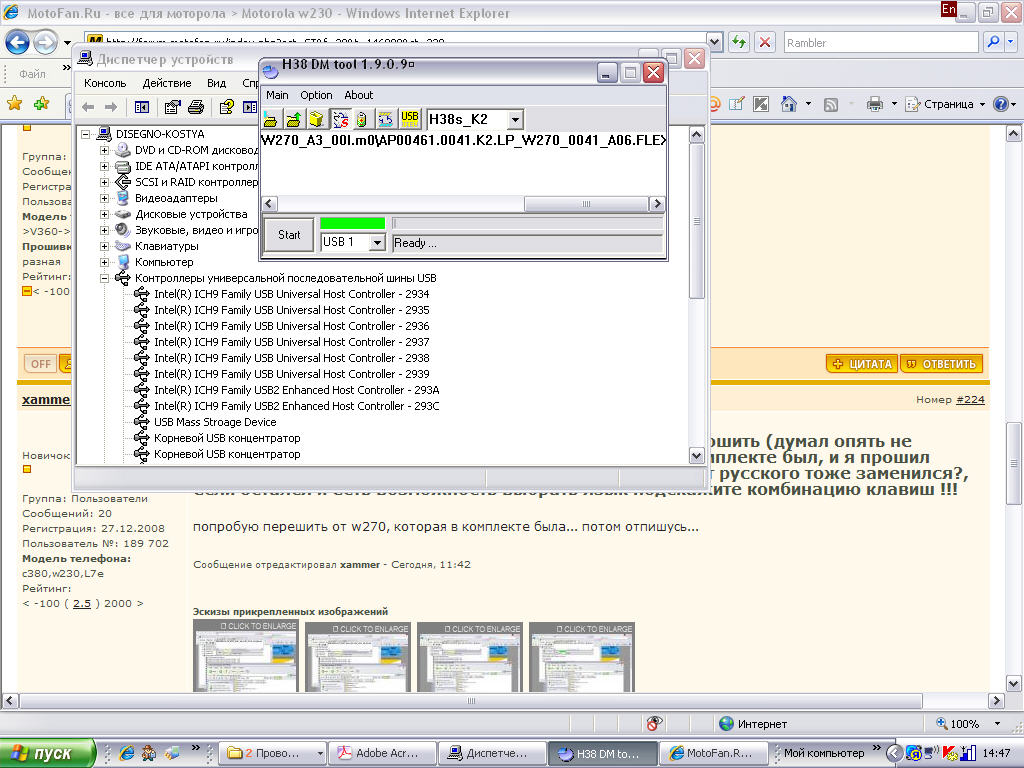The height and width of the screenshot is (768, 1024).
Task: Open post number #224 link
Action: tap(970, 400)
